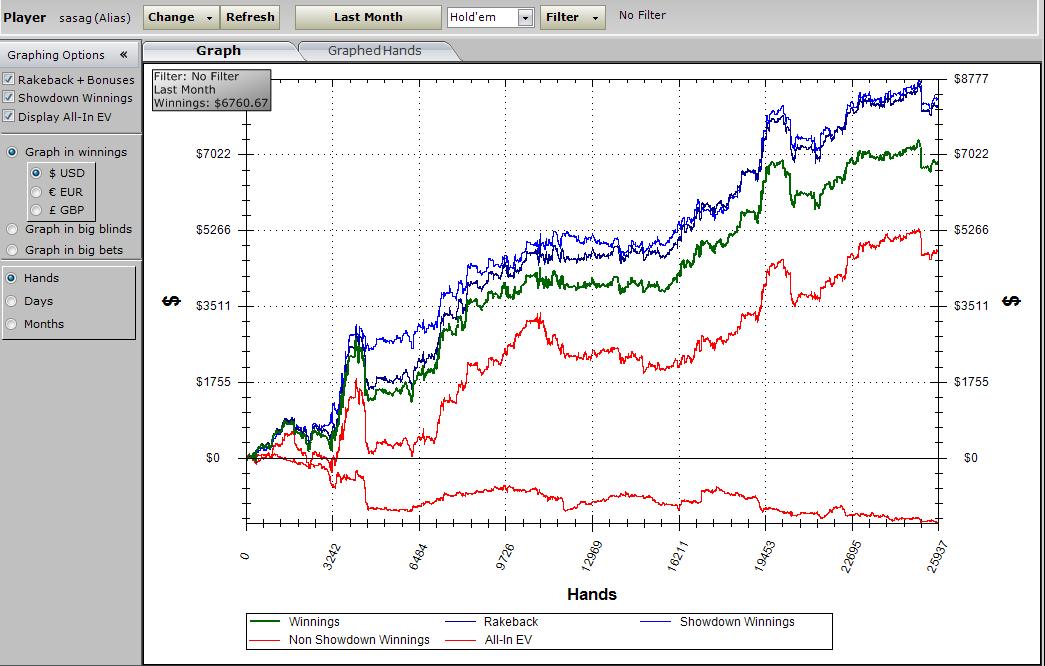This screenshot has height=666, width=1045.
Task: Open the Change player dropdown
Action: click(181, 17)
